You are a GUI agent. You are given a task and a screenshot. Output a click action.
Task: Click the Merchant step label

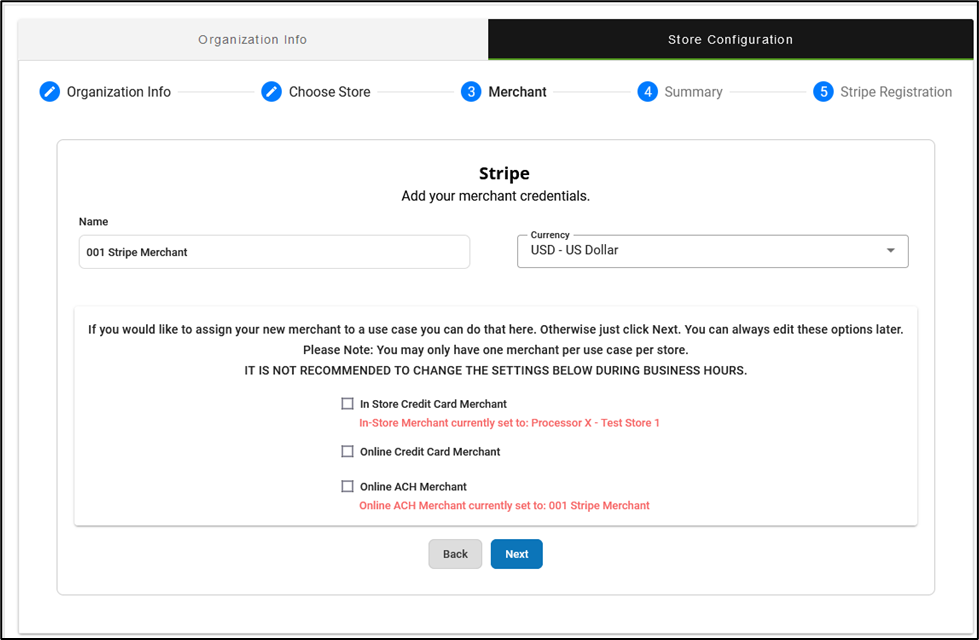click(x=517, y=92)
